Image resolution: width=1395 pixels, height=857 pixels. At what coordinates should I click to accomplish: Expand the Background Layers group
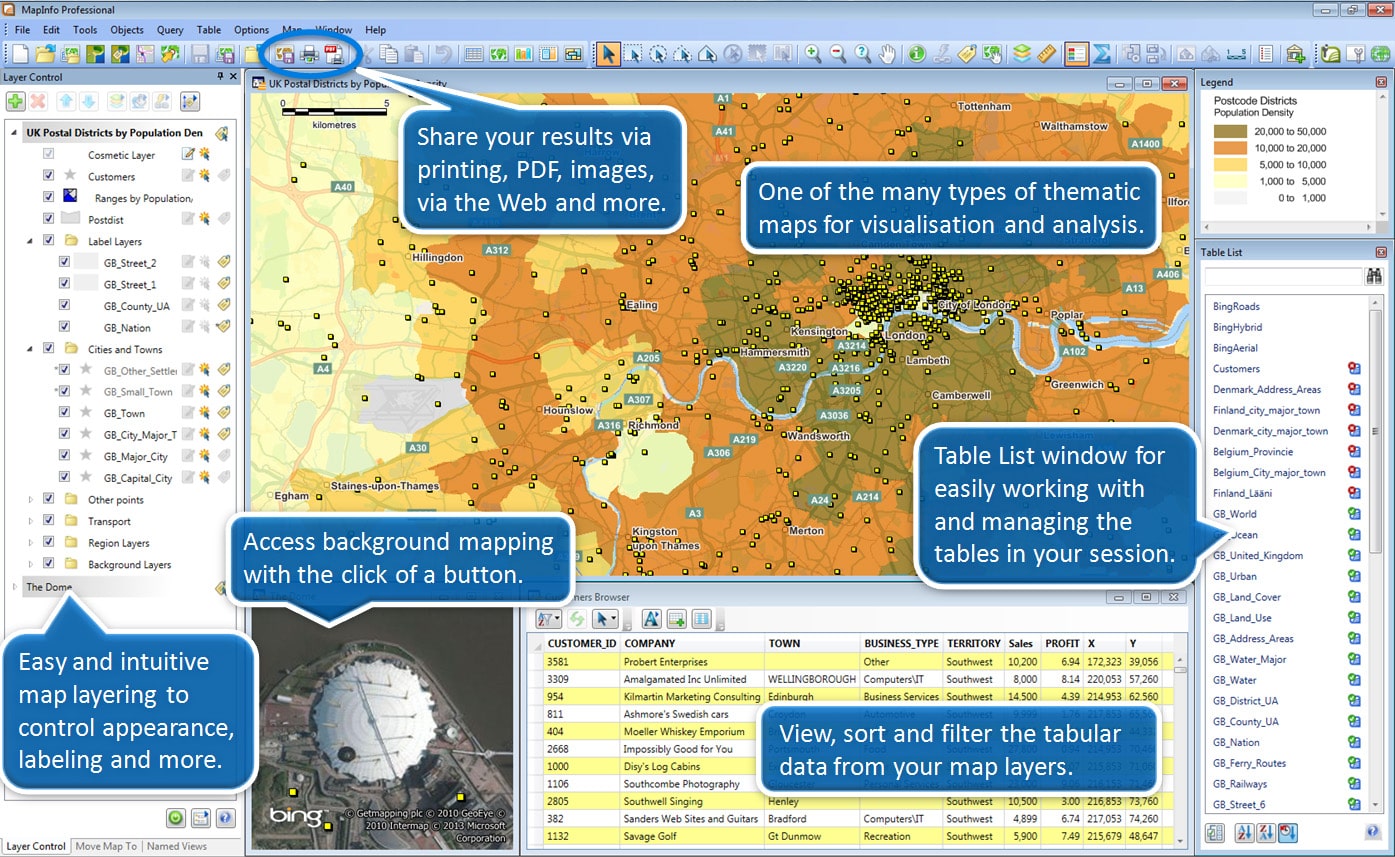click(30, 564)
